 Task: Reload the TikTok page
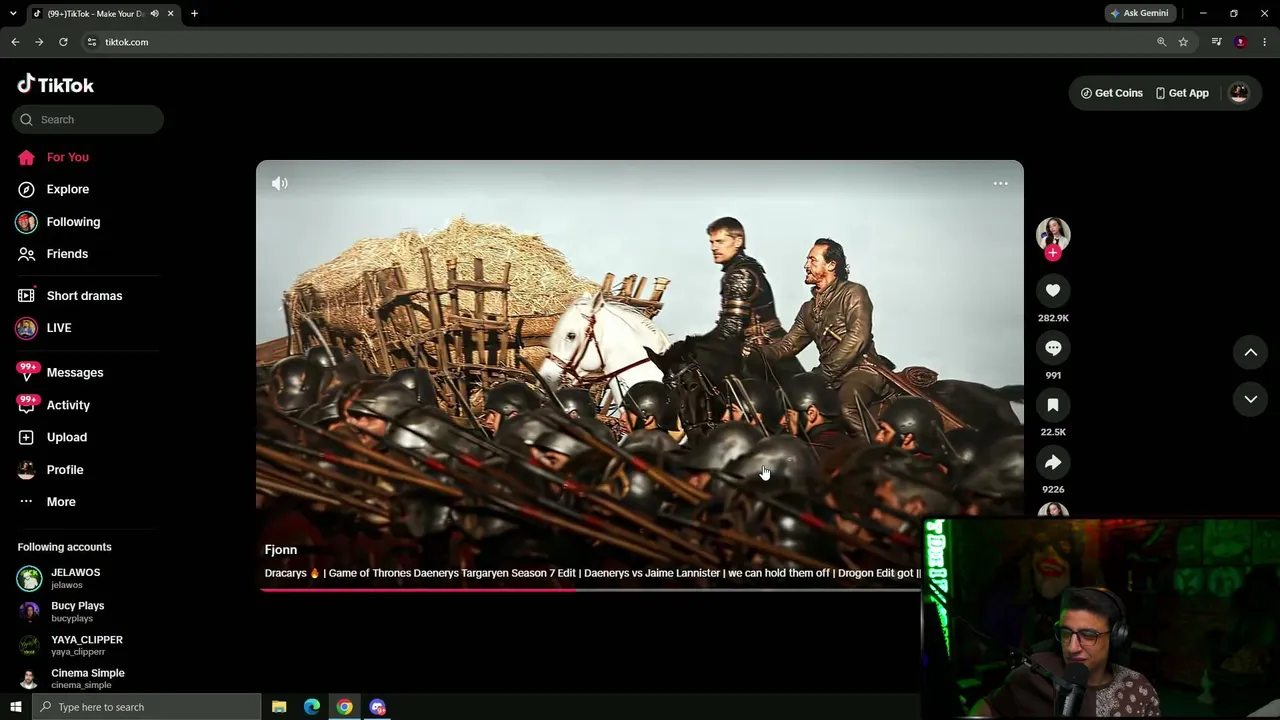click(63, 42)
